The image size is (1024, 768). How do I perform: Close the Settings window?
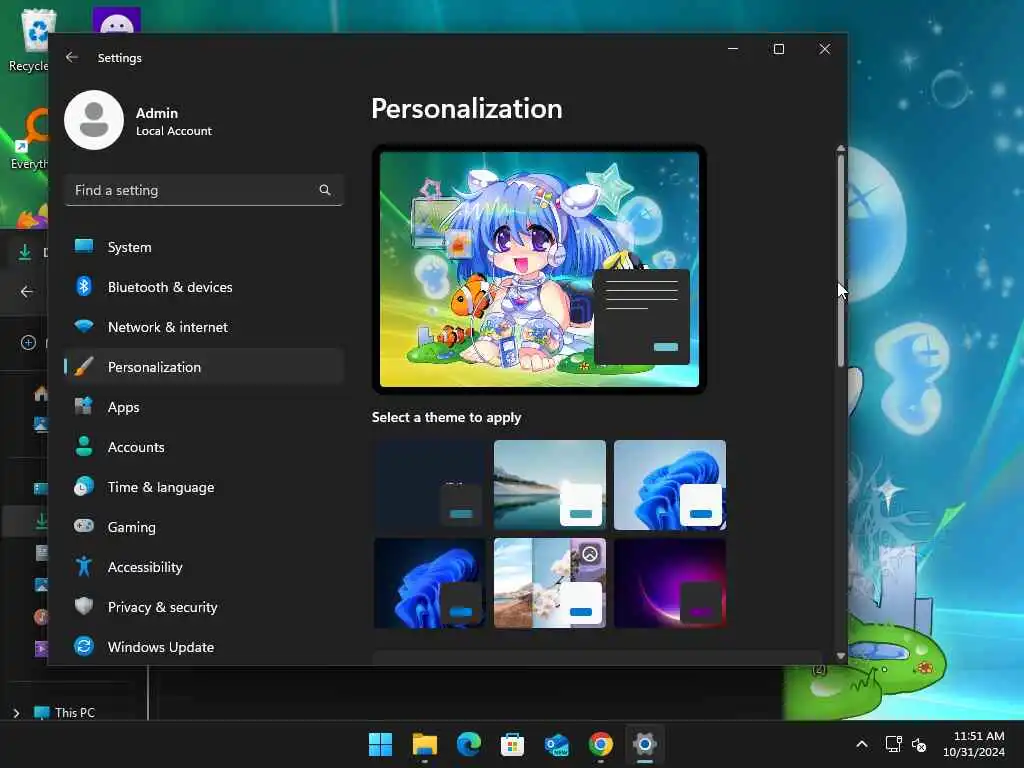(824, 49)
